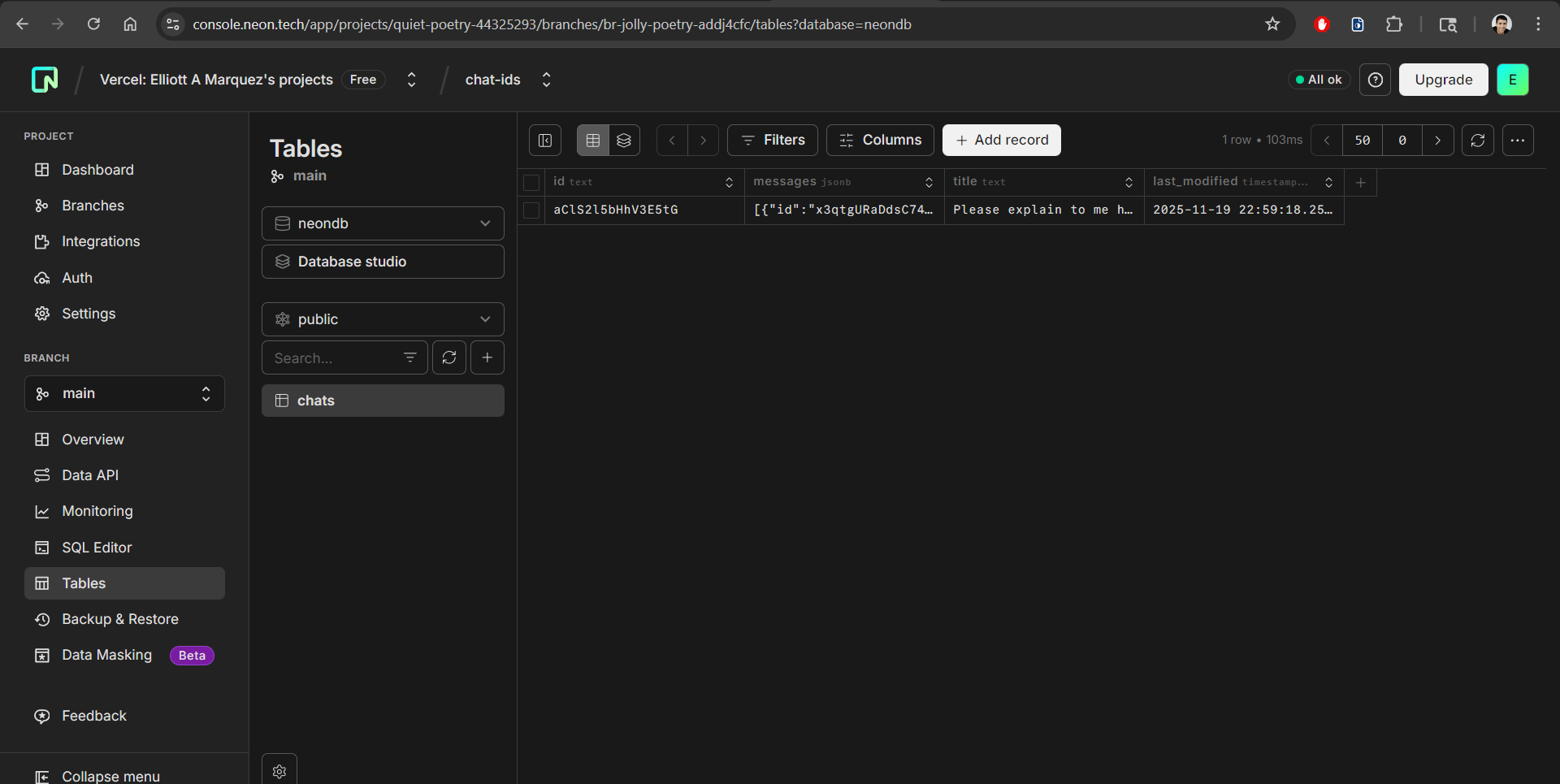Add a new column with plus icon
Screen dimensions: 1560x784
point(1362,182)
